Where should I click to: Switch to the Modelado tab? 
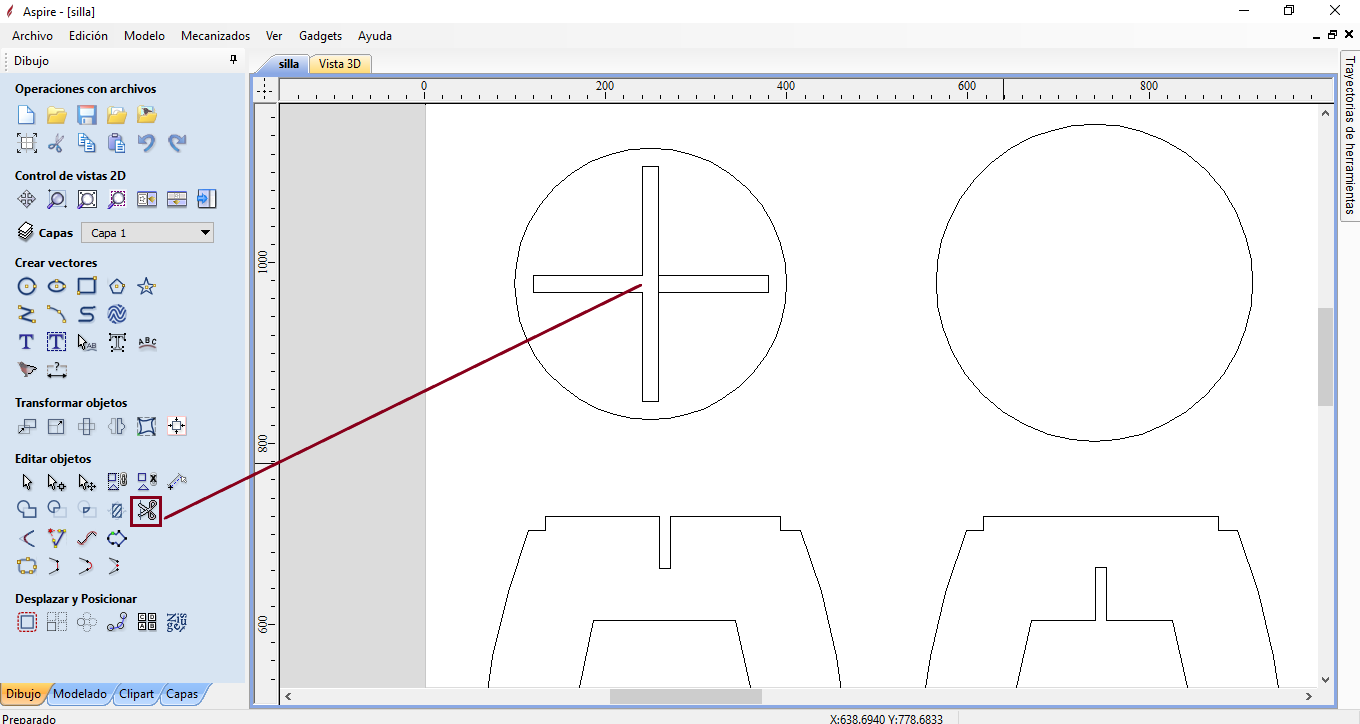(80, 694)
